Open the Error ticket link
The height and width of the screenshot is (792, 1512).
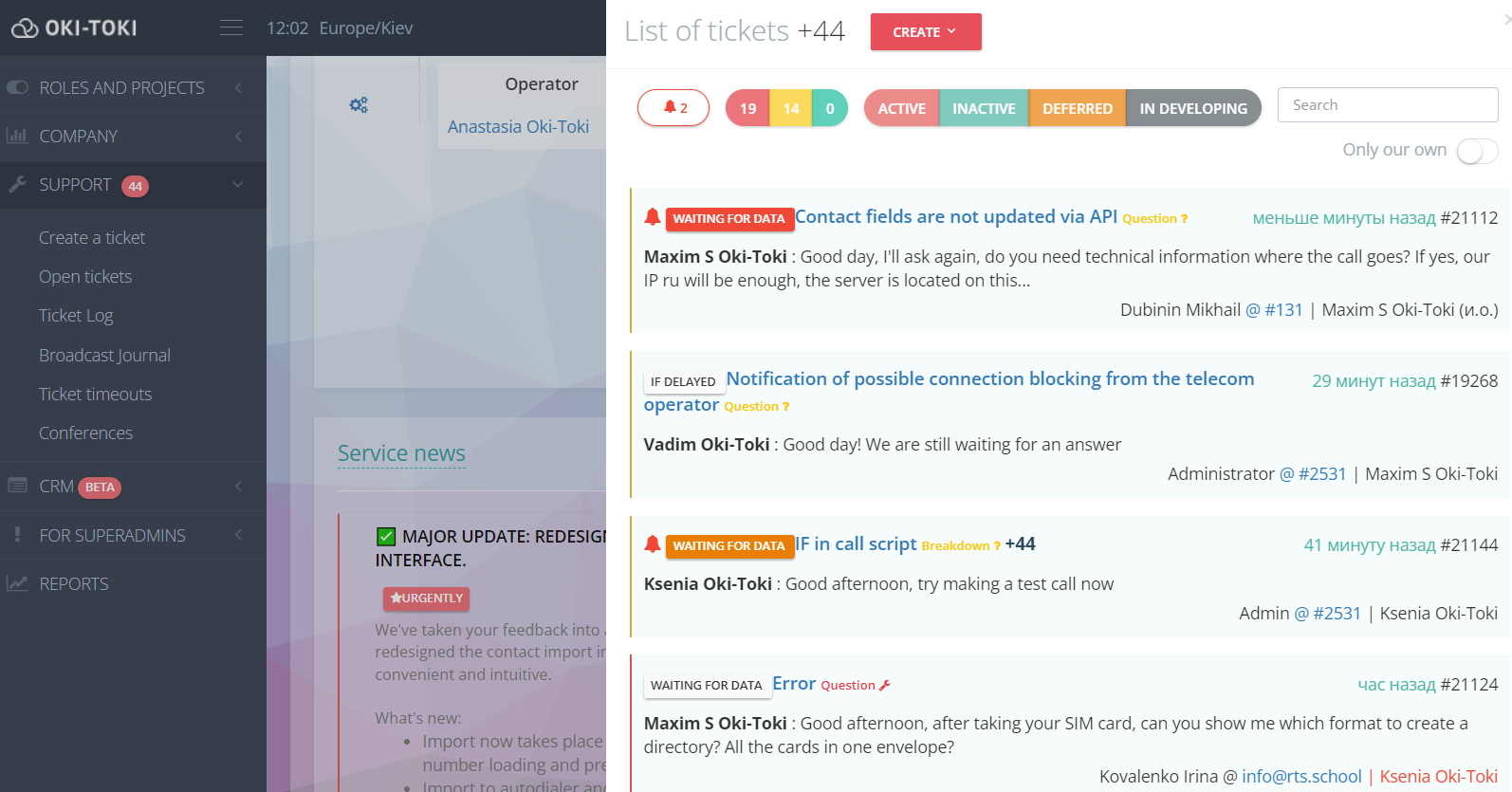(794, 683)
